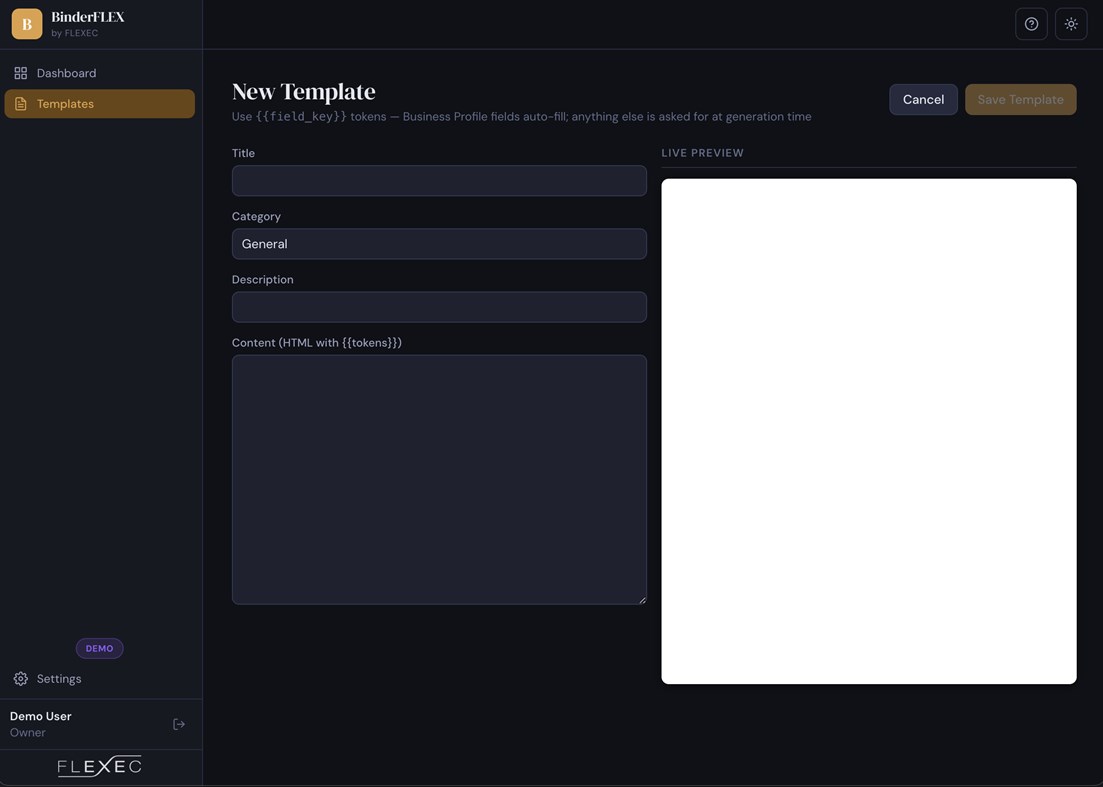
Task: Focus the Title input field
Action: tap(439, 181)
